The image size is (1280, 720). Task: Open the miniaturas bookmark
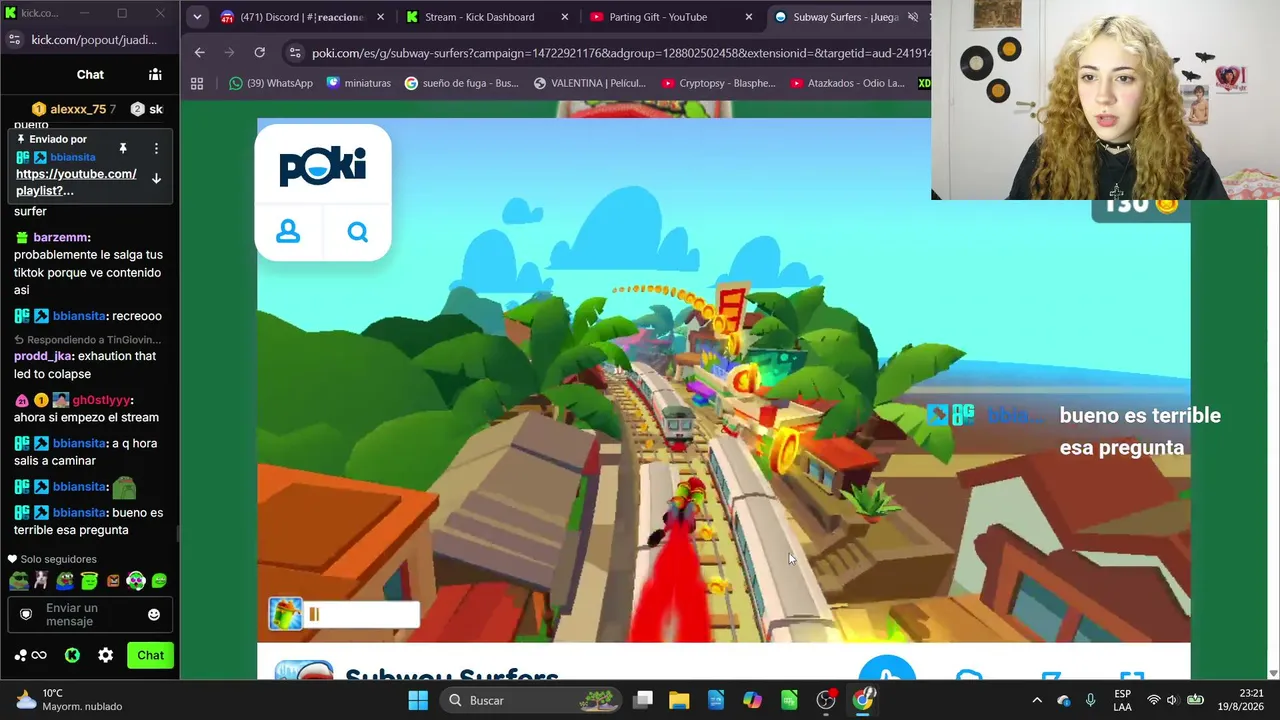pyautogui.click(x=359, y=83)
